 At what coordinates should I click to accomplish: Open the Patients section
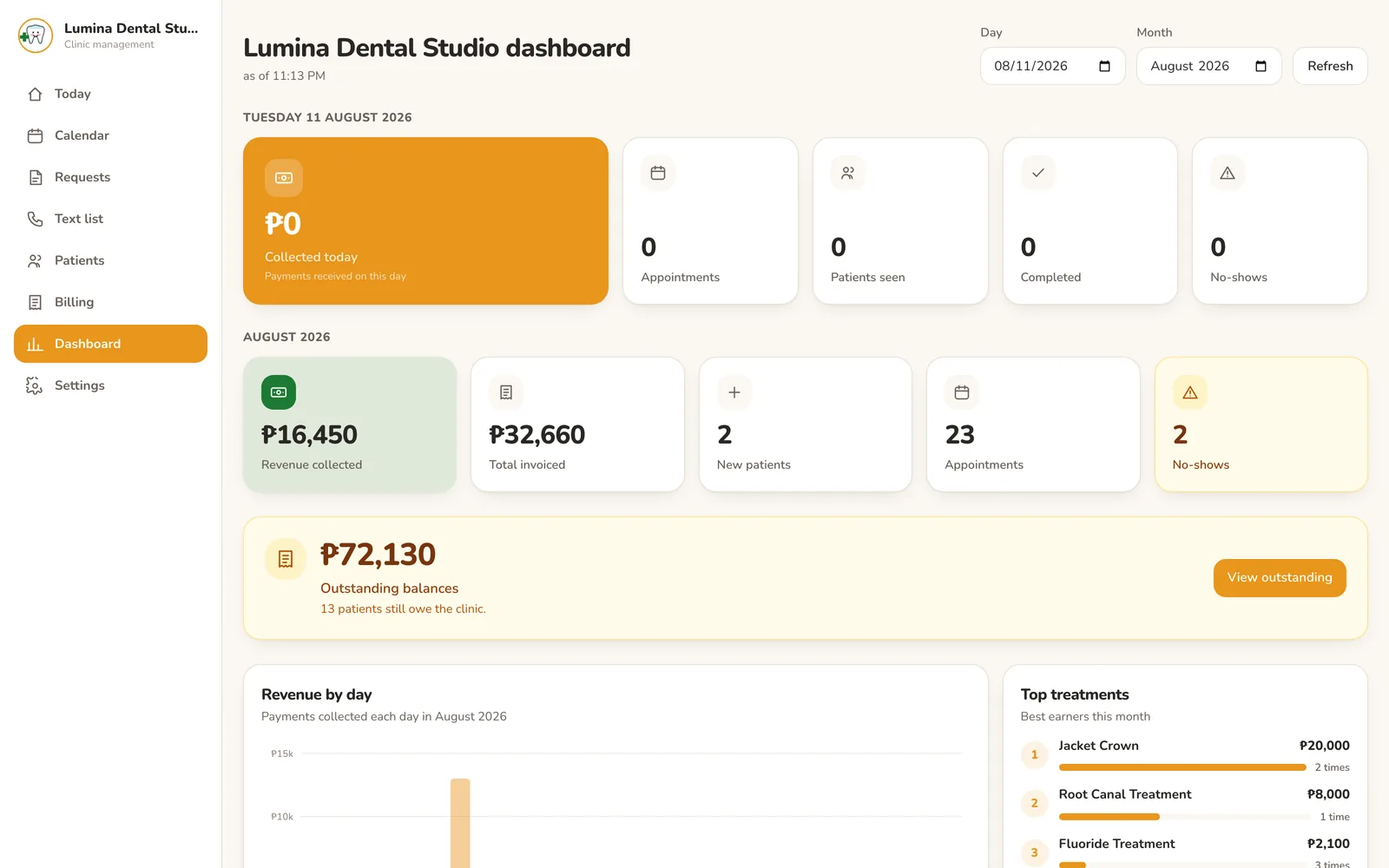[x=110, y=260]
